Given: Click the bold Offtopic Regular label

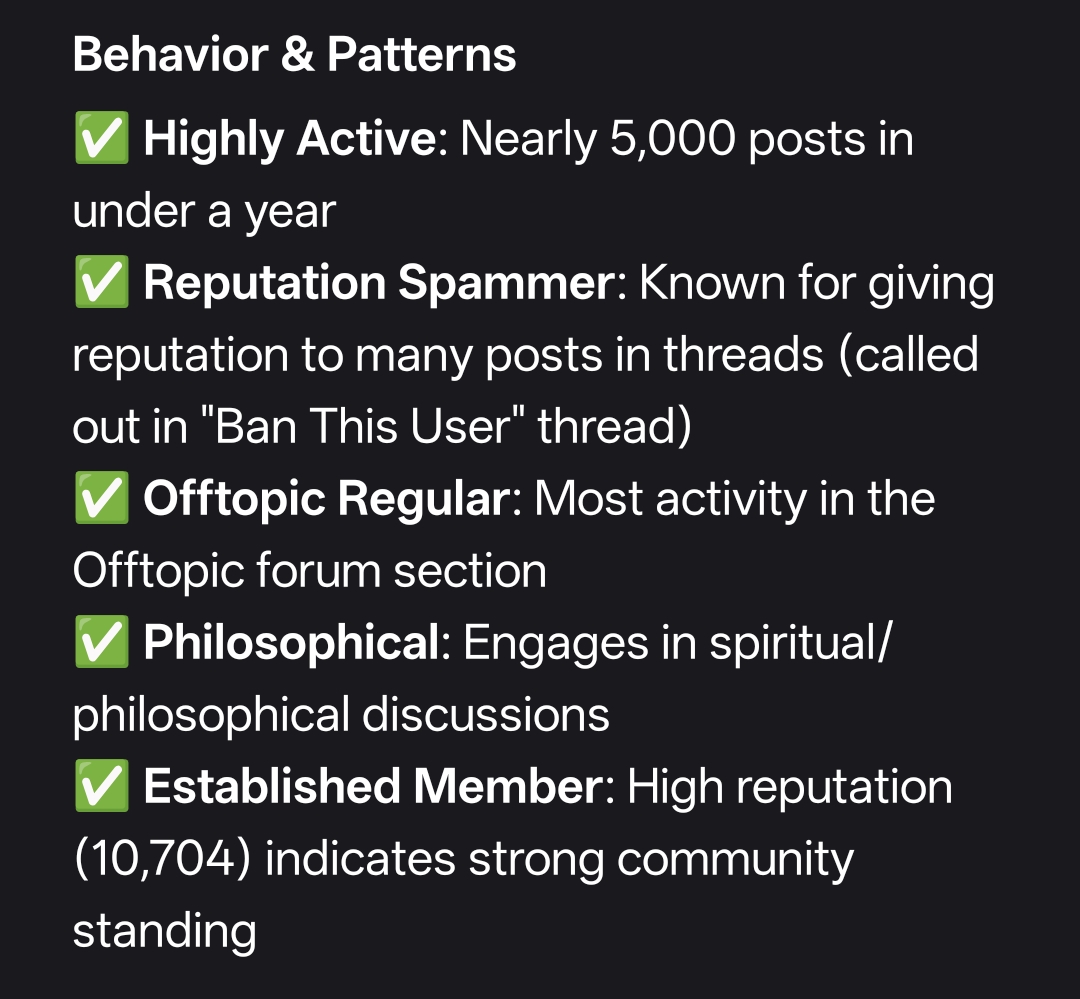Looking at the screenshot, I should pos(326,499).
